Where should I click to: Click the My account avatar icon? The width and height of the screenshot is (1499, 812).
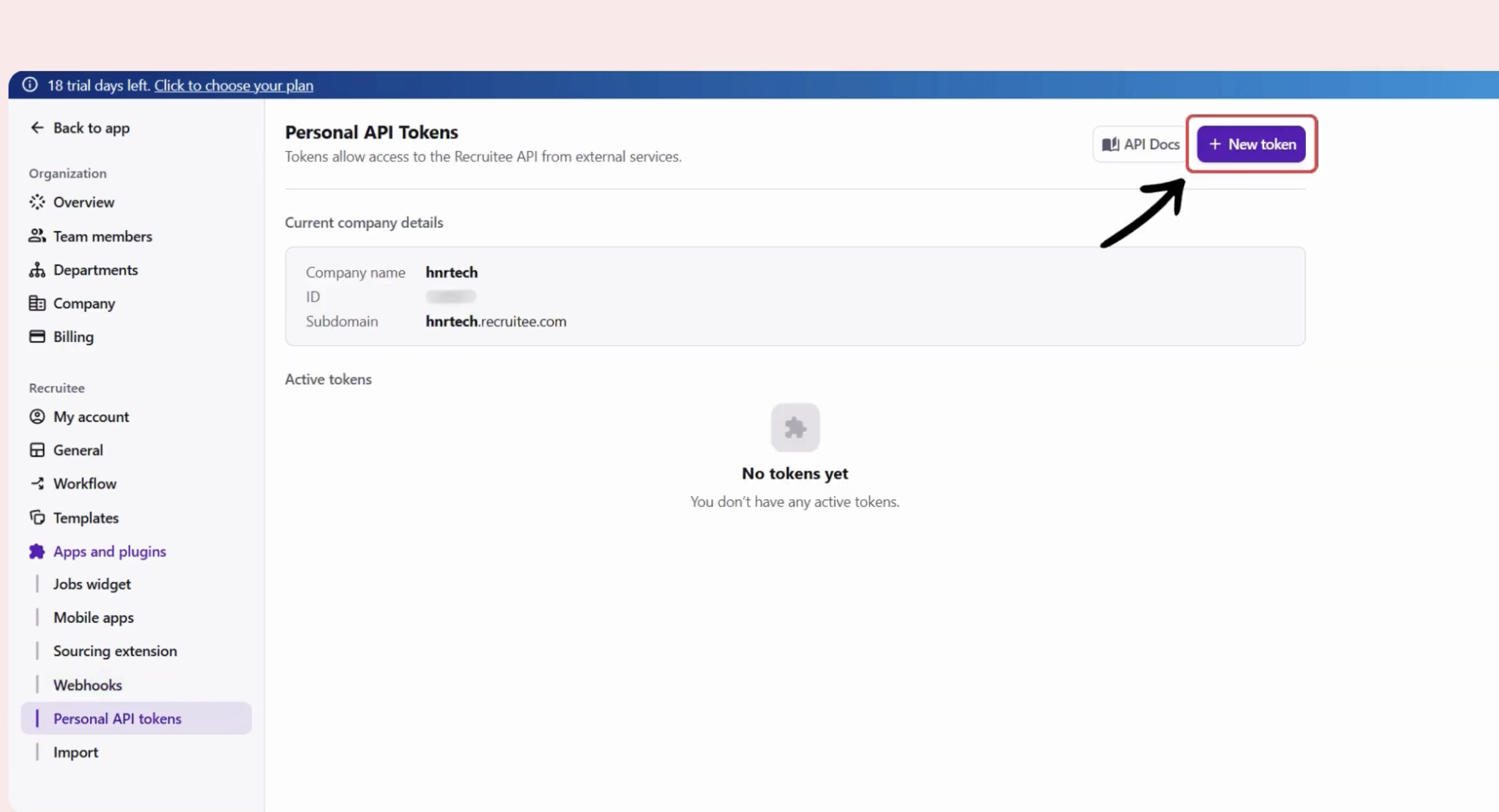point(36,416)
